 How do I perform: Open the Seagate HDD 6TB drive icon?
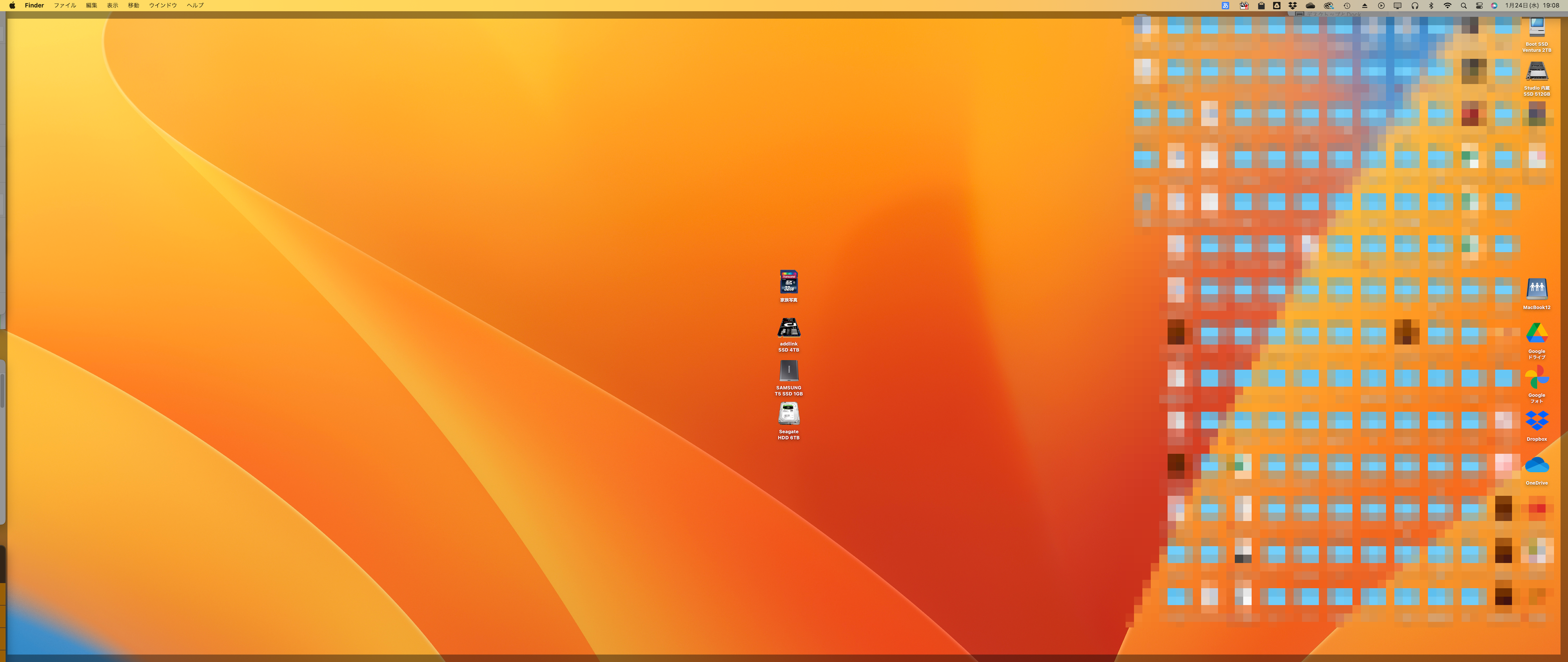(788, 414)
